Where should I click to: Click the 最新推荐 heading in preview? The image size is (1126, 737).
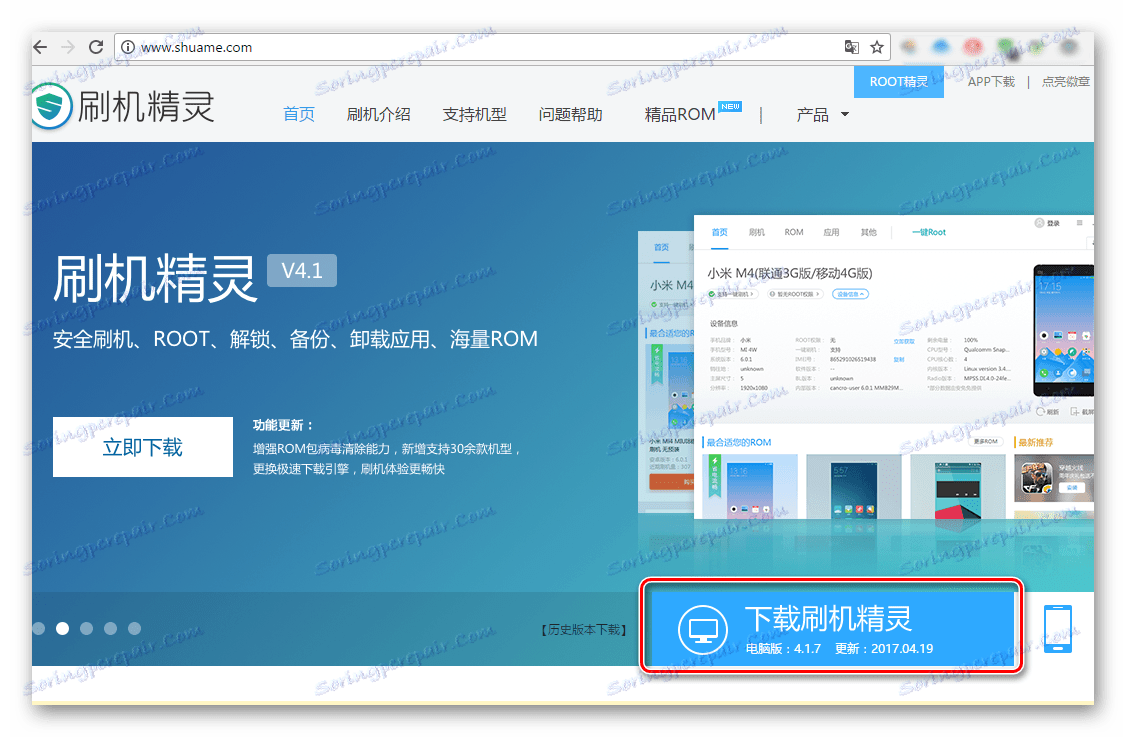click(1036, 442)
